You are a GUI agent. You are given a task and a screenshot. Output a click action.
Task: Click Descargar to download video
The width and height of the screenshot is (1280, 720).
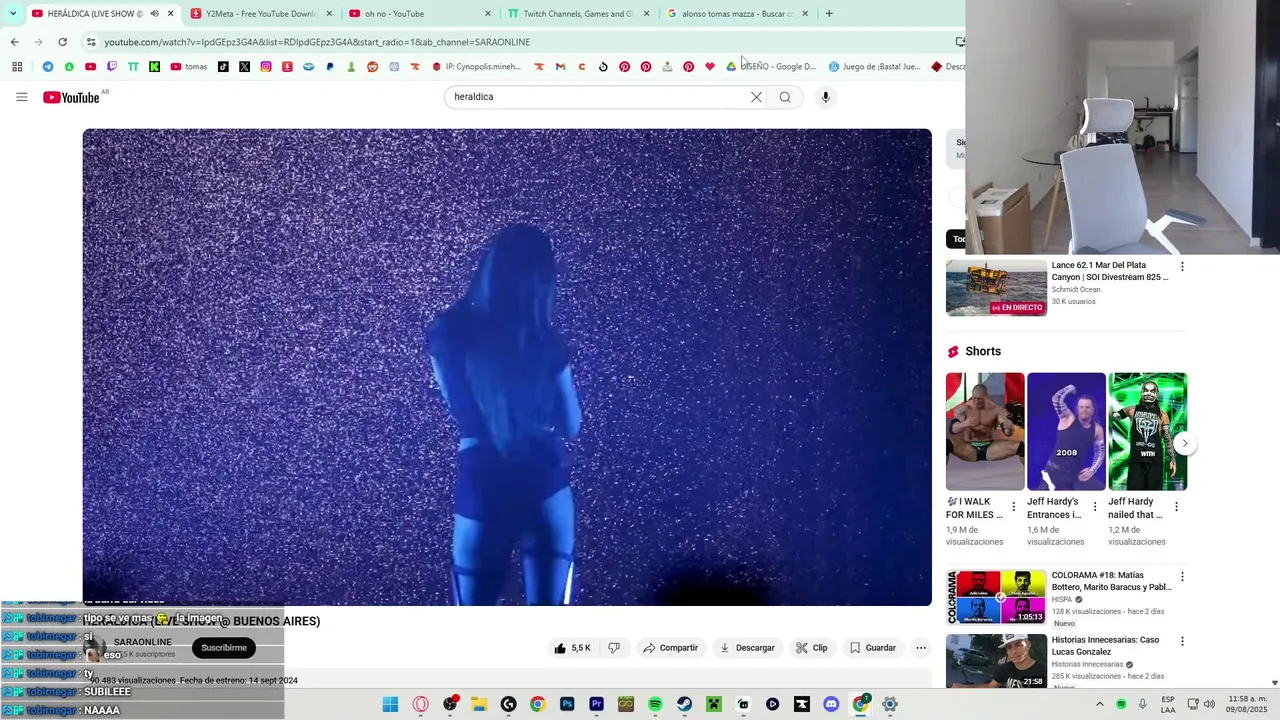747,648
